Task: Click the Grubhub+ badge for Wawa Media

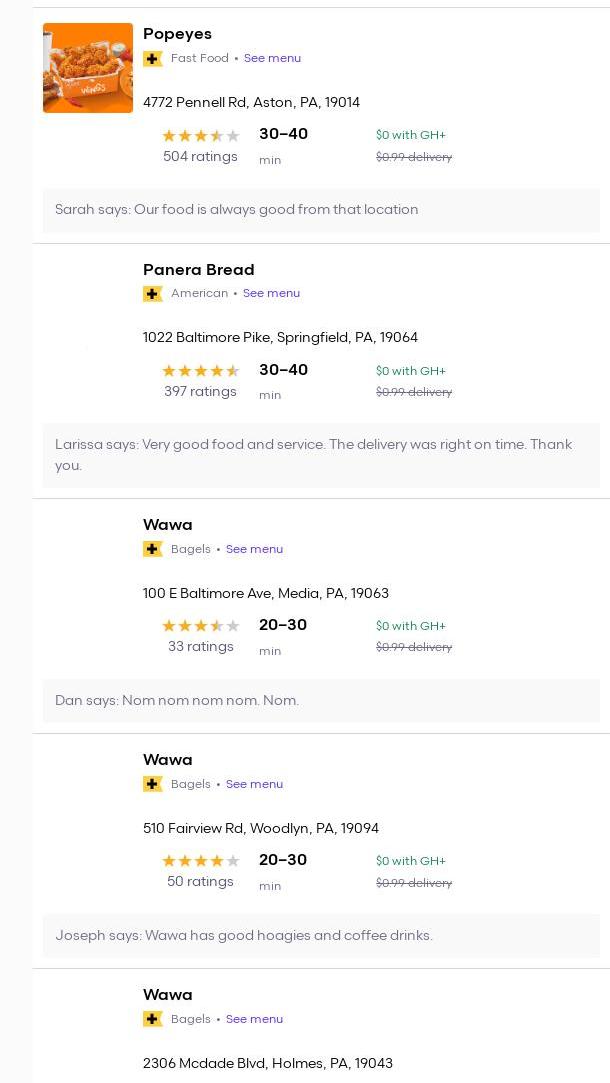Action: pos(153,549)
